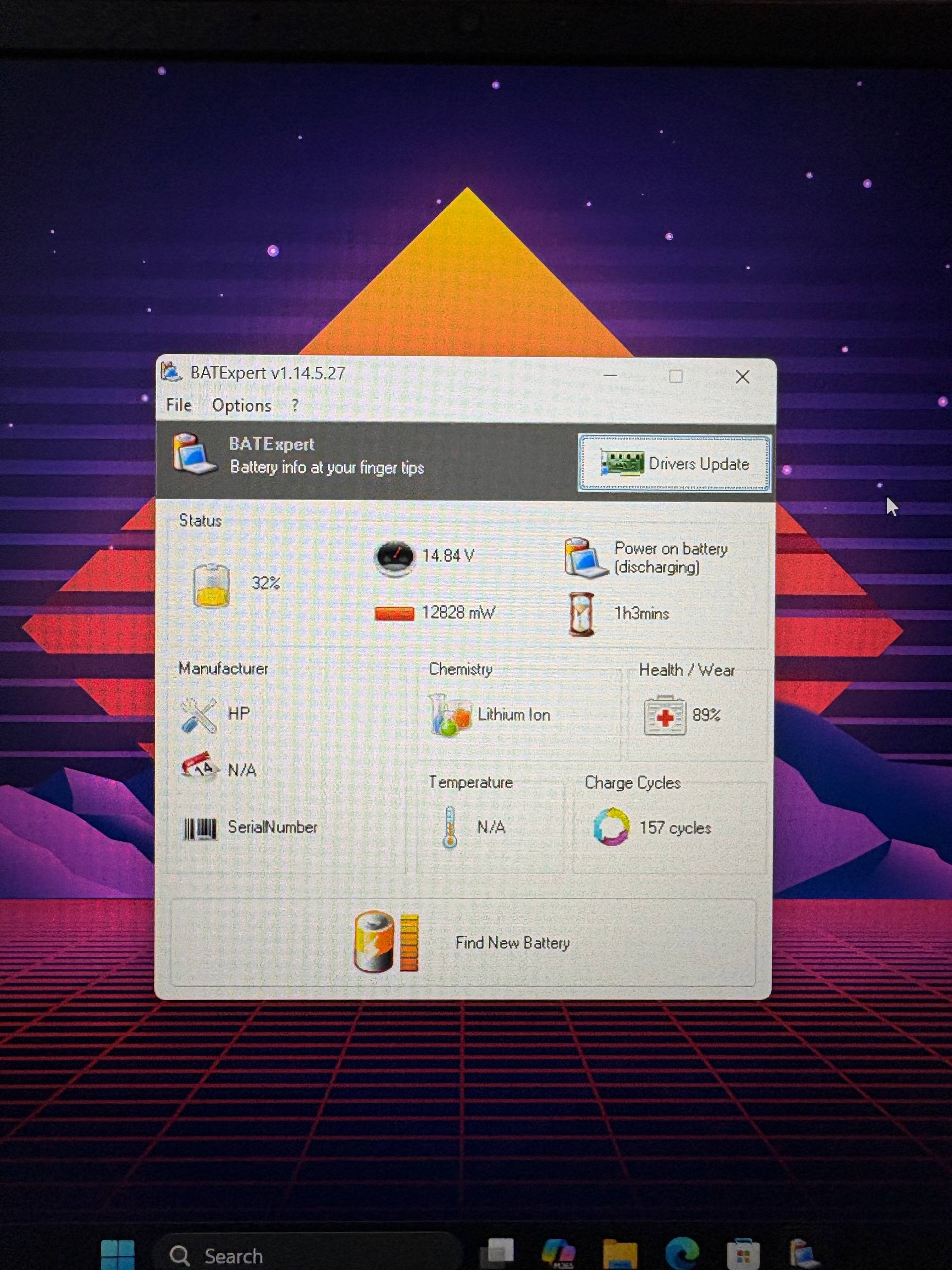
Task: Select the 1h3mins remaining time
Action: pos(642,614)
